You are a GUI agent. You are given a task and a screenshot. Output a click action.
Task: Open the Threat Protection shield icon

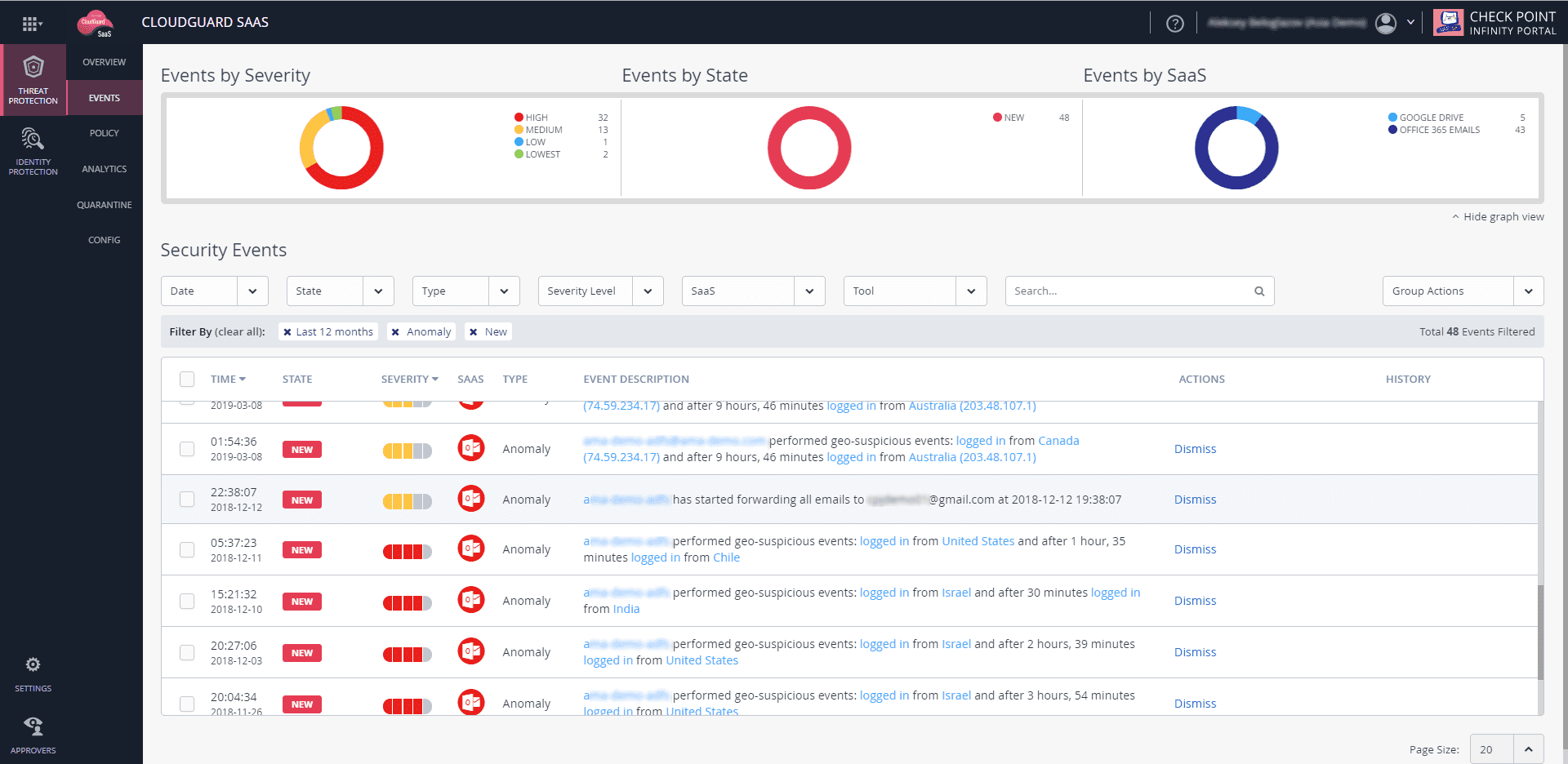coord(33,67)
